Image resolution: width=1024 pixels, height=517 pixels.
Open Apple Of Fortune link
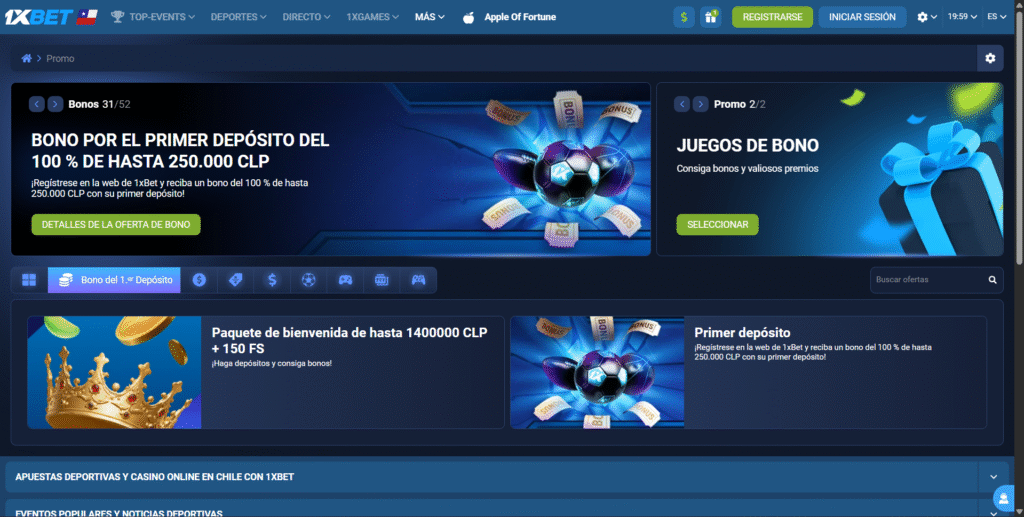[x=520, y=18]
